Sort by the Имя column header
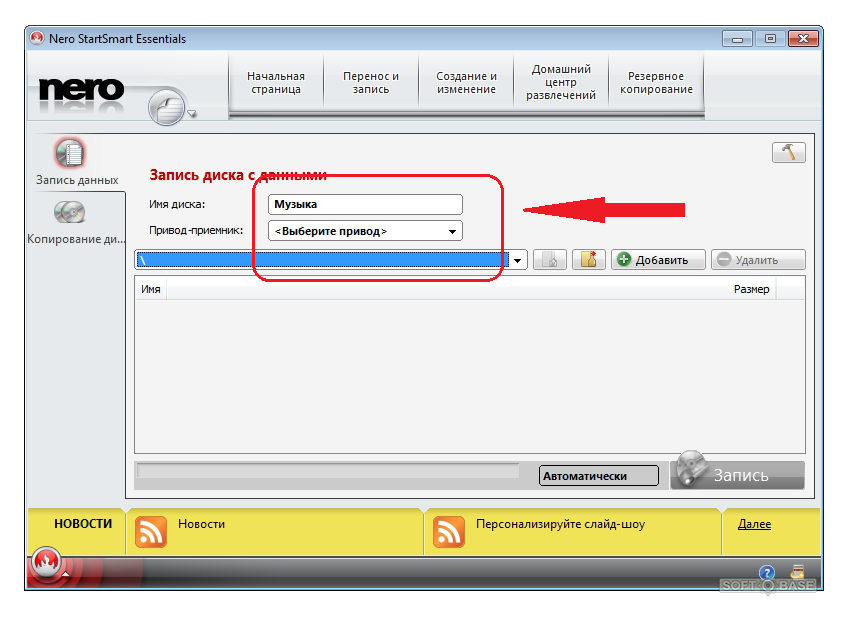Viewport: 848px width, 617px height. pos(151,289)
